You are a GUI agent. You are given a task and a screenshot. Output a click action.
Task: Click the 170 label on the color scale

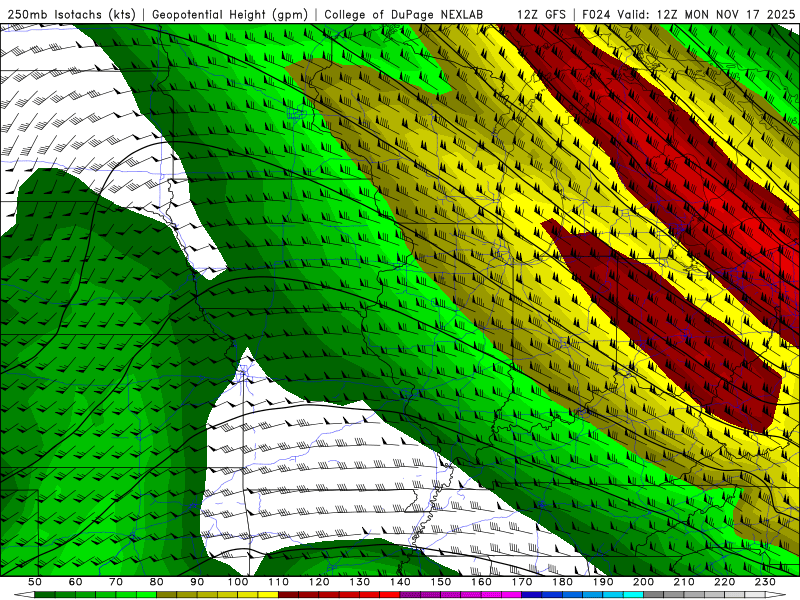pyautogui.click(x=522, y=582)
